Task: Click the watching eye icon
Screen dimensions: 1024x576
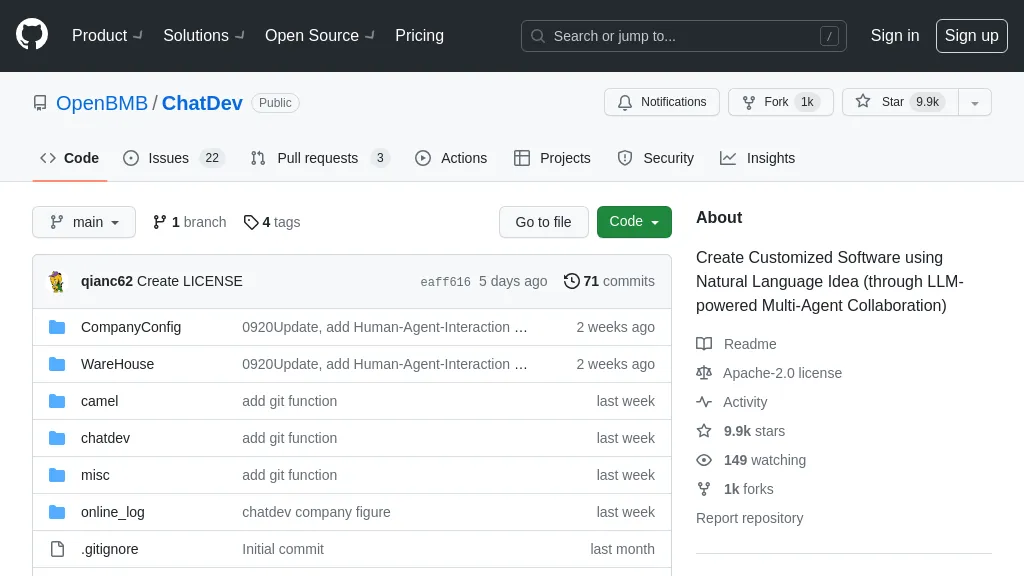Action: pos(704,460)
